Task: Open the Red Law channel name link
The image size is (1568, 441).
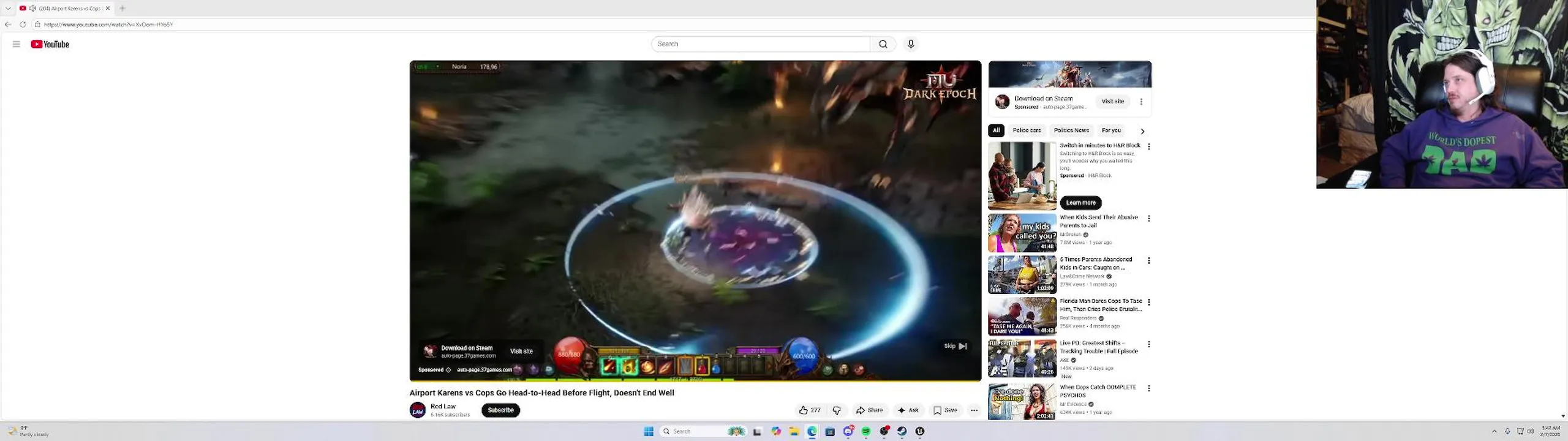Action: [443, 407]
